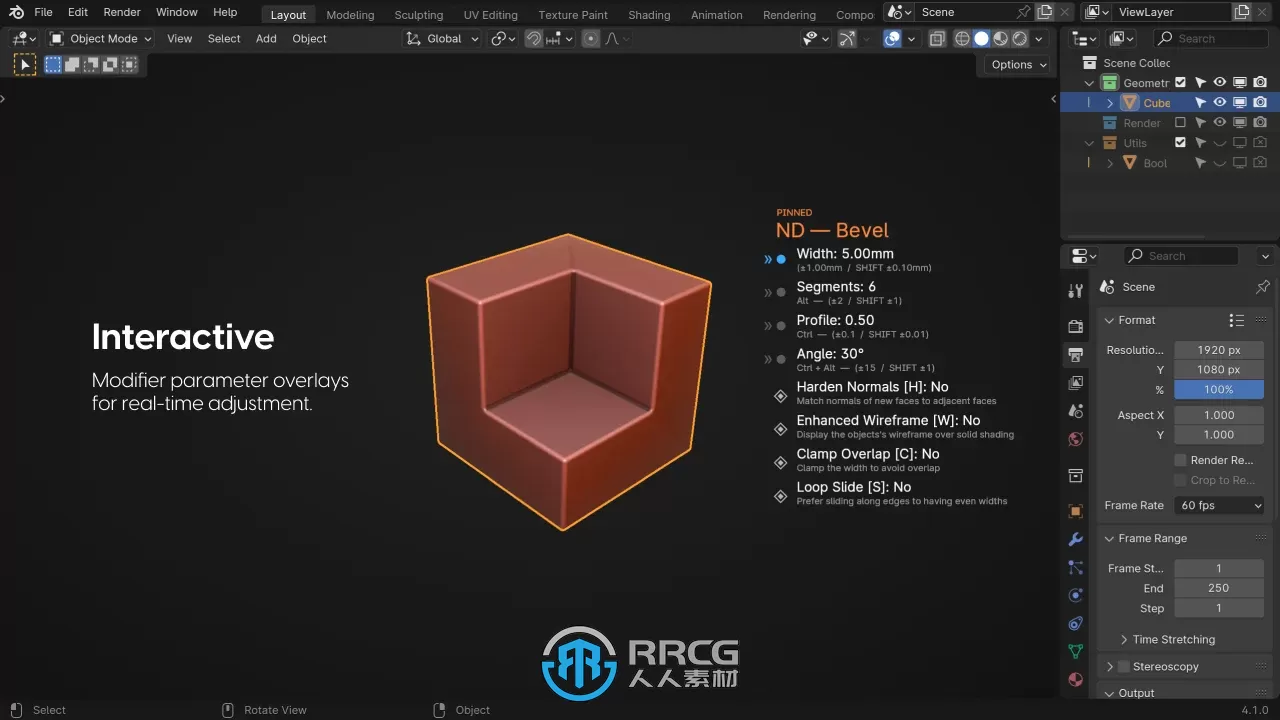Enable the Stereoscopy checkbox
Screen dimensions: 1280x720
click(x=1124, y=666)
